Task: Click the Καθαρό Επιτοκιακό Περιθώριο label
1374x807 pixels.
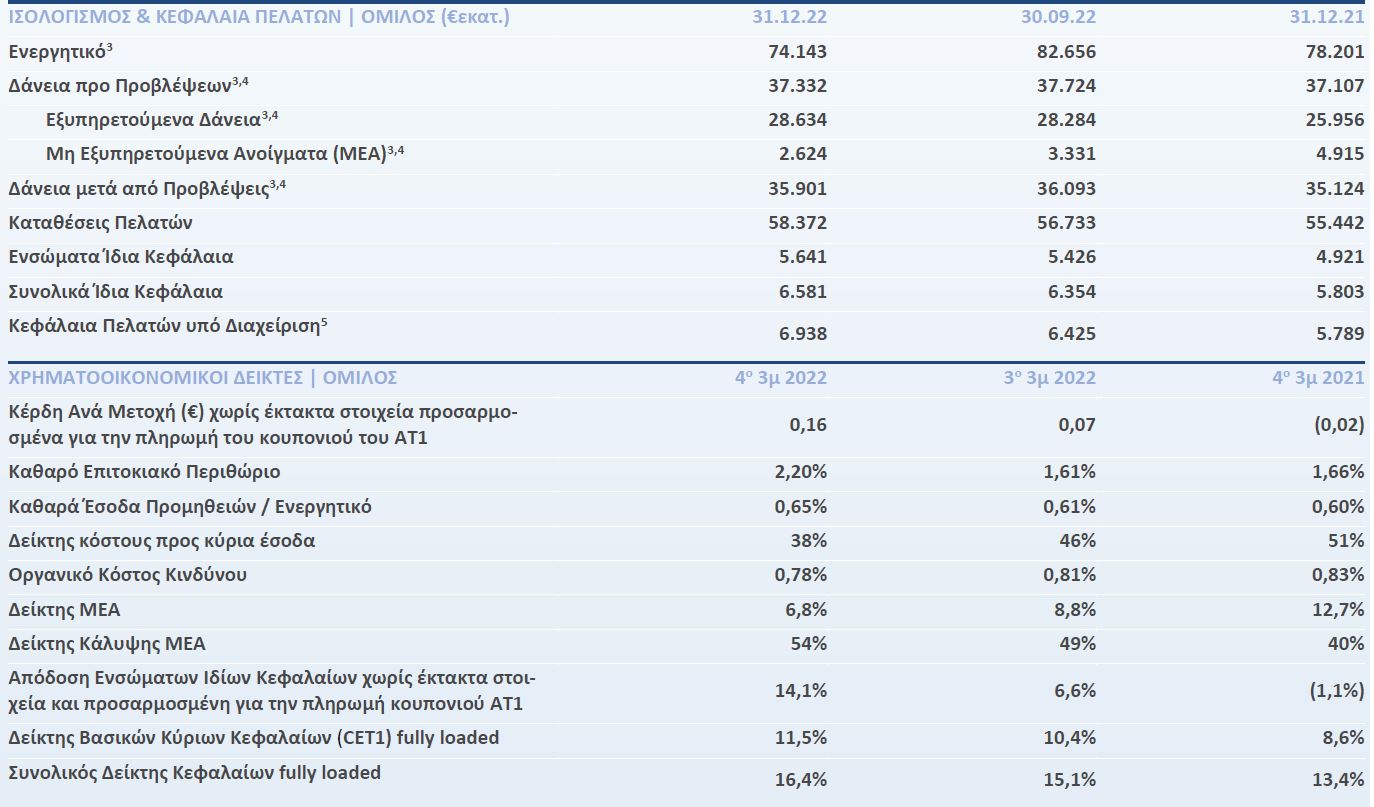Action: (144, 472)
